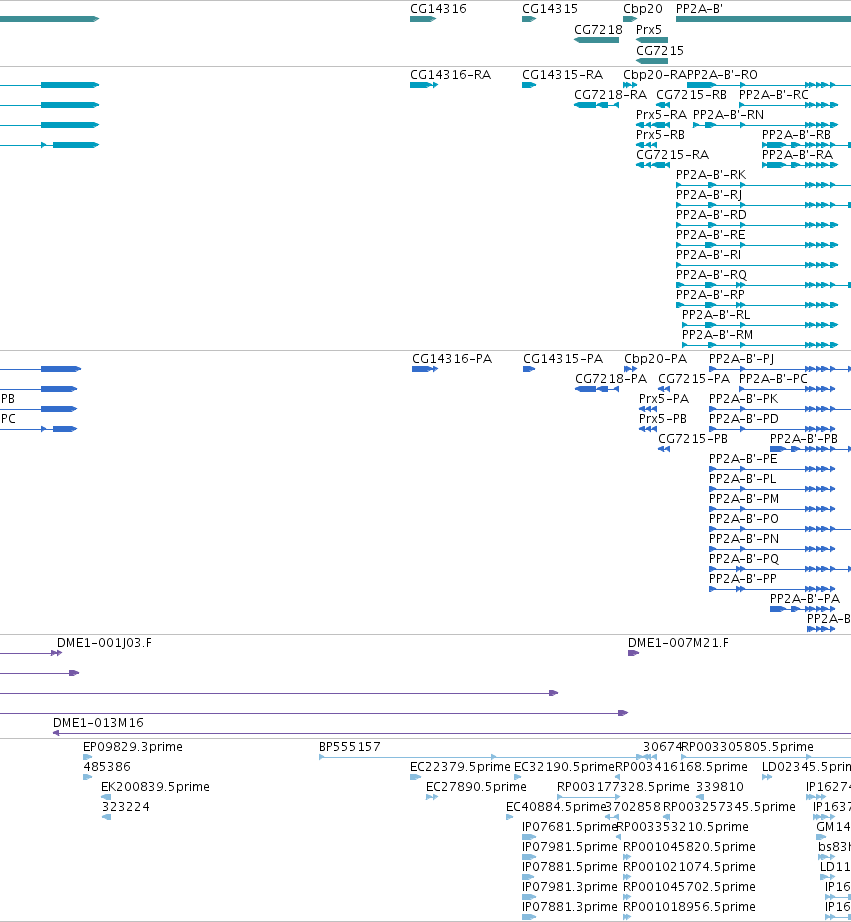
Task: Click EST EC27890.5prime
Action: pos(476,787)
